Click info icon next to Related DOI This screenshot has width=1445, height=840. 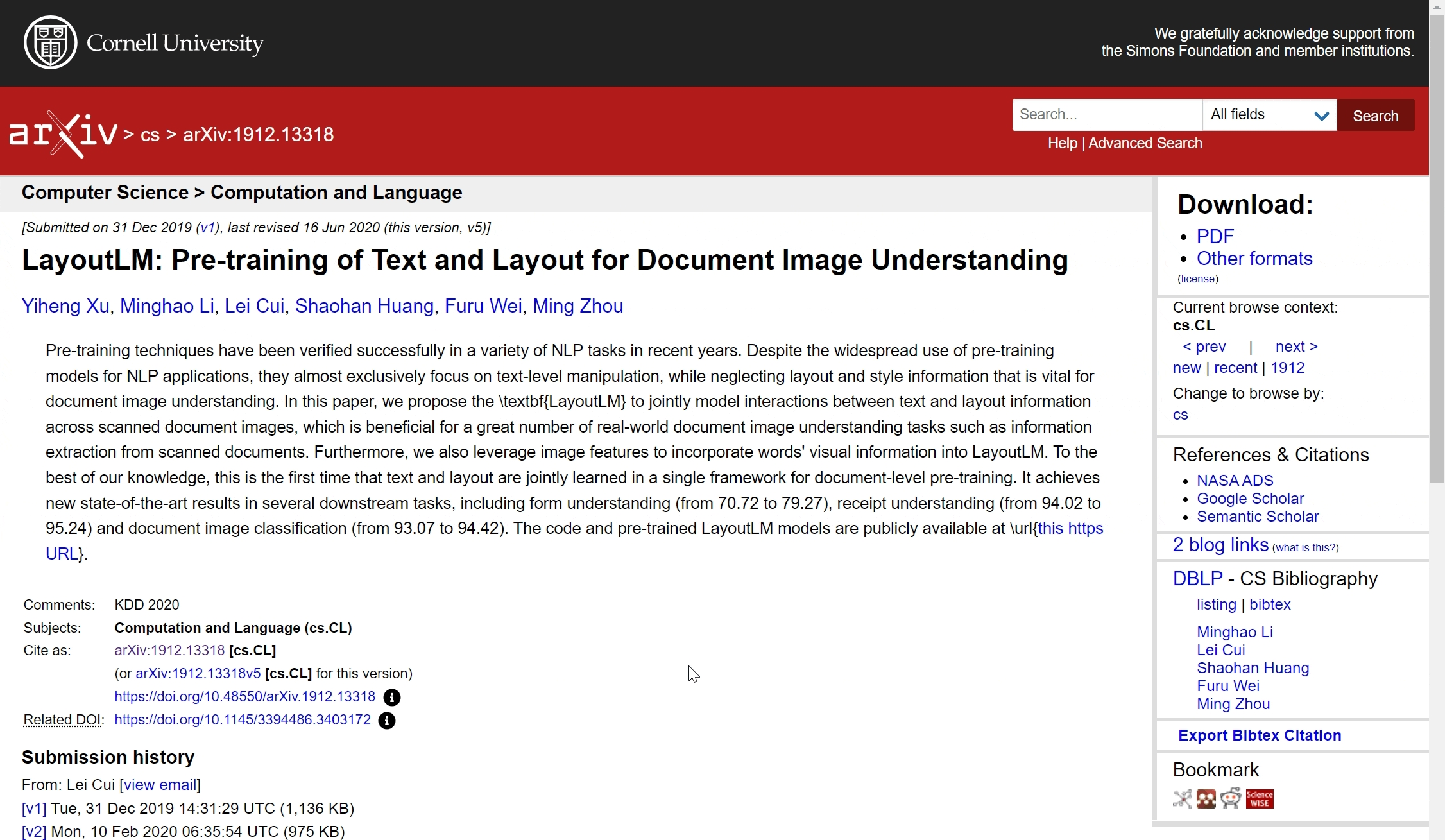click(x=386, y=721)
